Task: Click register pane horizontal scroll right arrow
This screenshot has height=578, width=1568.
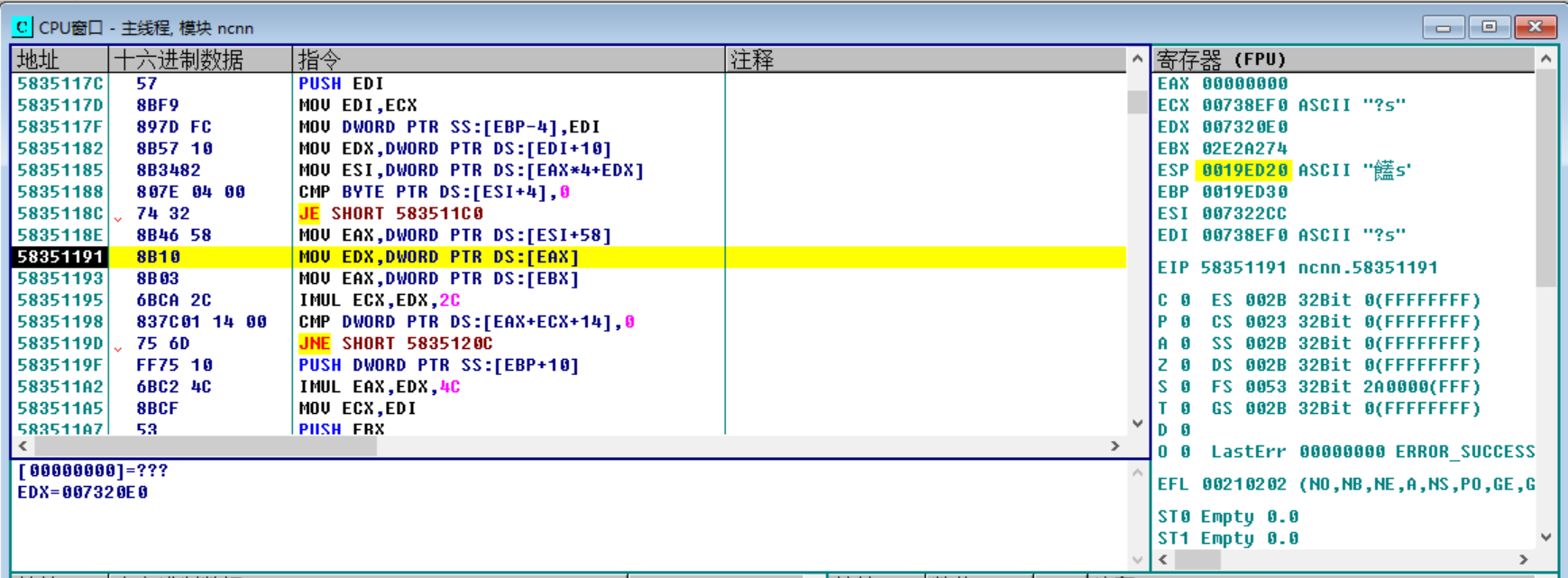Action: [1524, 559]
